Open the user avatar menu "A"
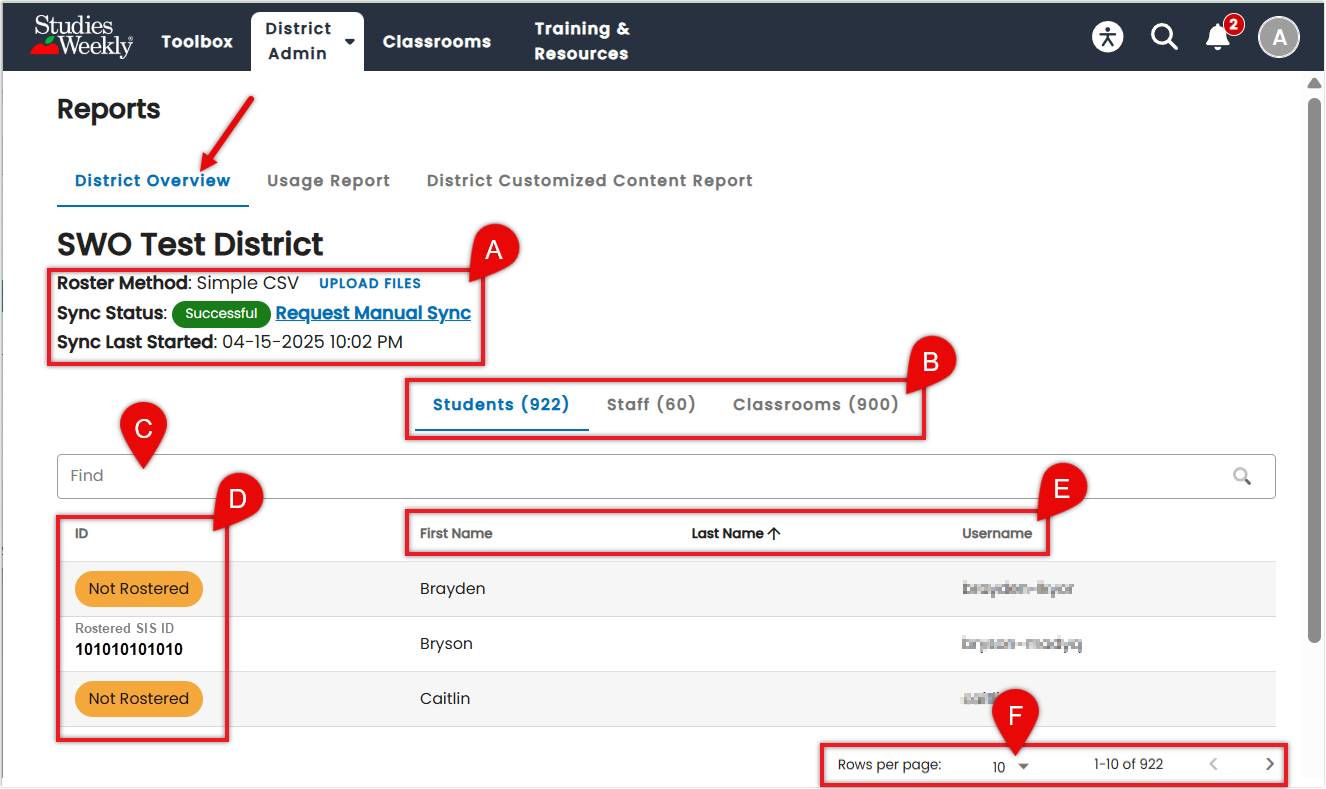This screenshot has width=1326, height=789. 1279,38
